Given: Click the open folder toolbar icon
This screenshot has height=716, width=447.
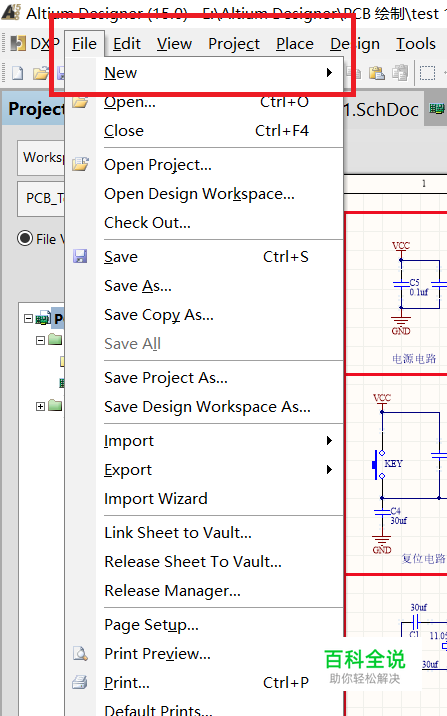Looking at the screenshot, I should 41,73.
